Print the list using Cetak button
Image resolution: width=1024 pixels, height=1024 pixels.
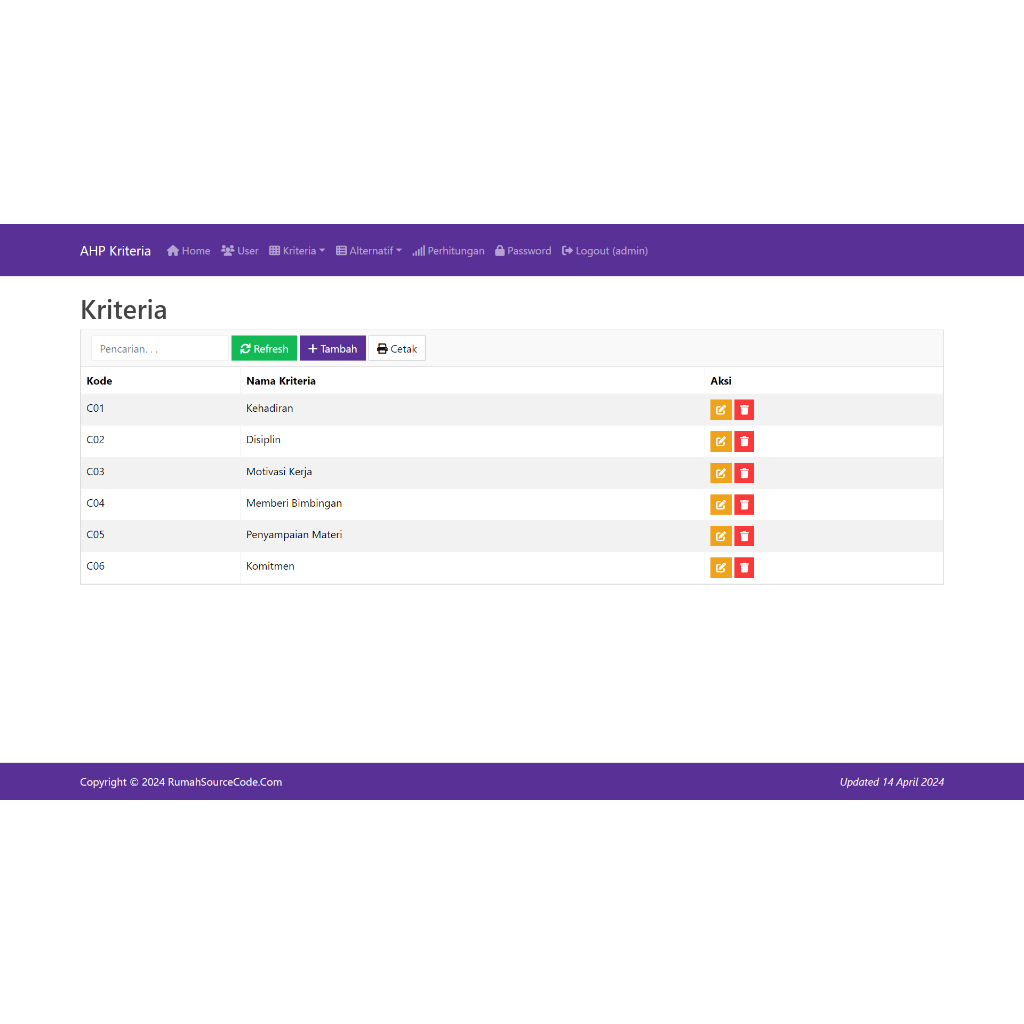pos(397,349)
